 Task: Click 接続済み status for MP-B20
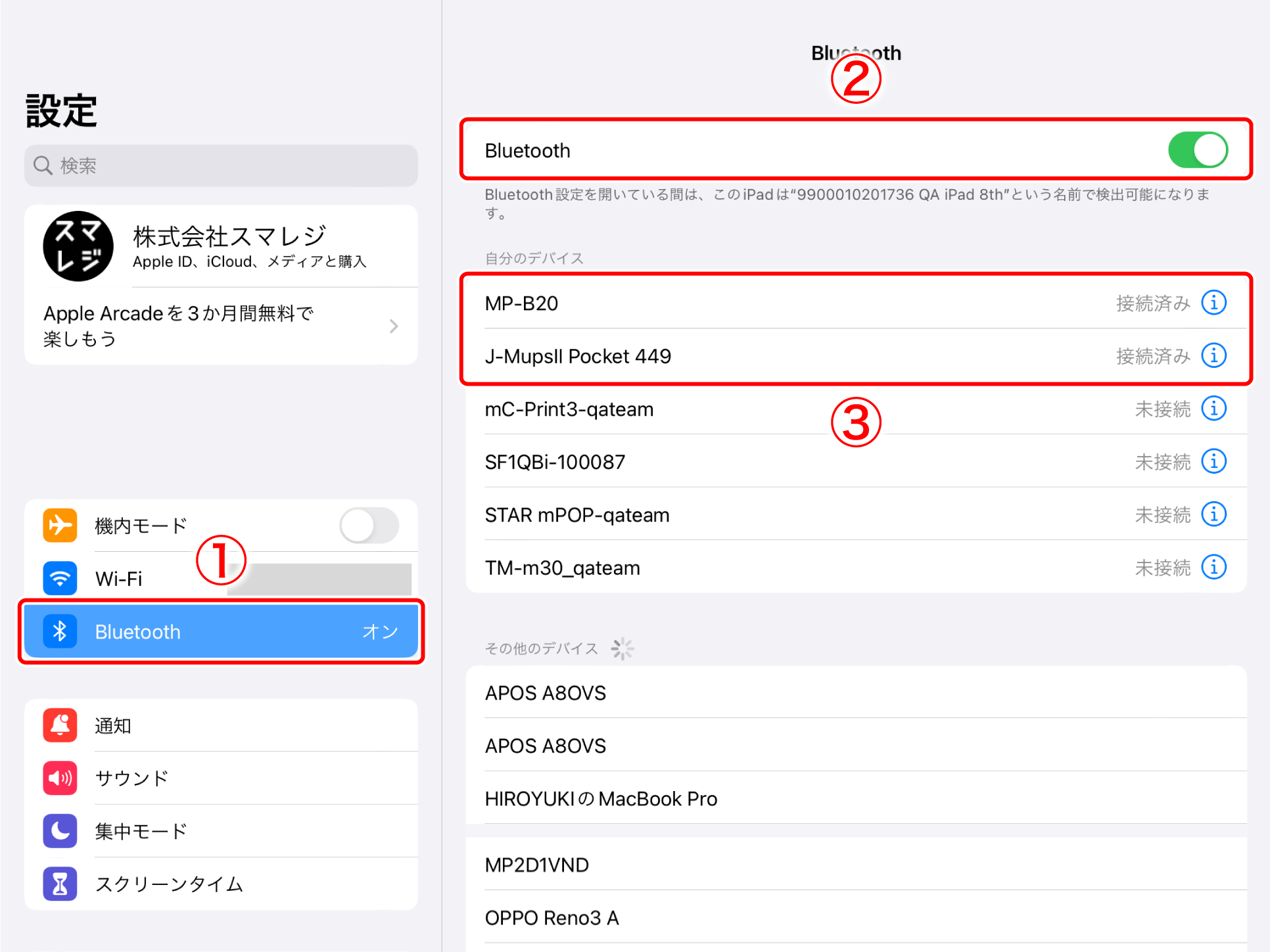tap(1153, 303)
